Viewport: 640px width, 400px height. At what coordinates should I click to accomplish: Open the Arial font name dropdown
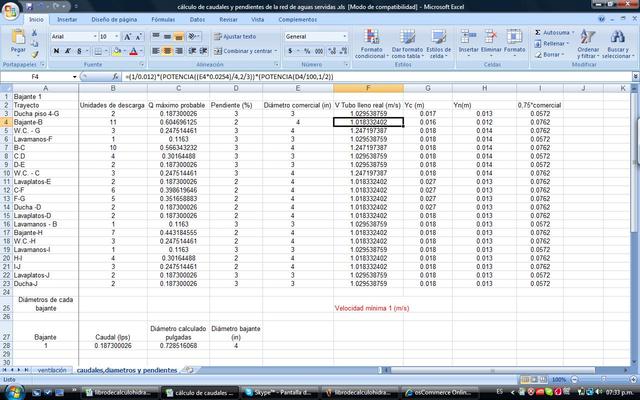pyautogui.click(x=95, y=37)
